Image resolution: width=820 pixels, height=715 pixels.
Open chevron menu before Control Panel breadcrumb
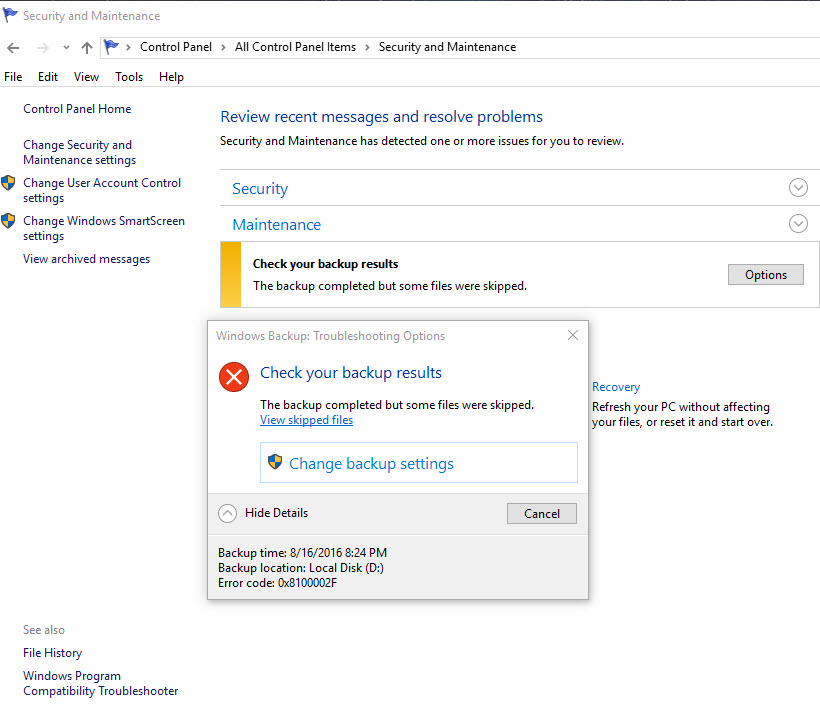coord(128,48)
